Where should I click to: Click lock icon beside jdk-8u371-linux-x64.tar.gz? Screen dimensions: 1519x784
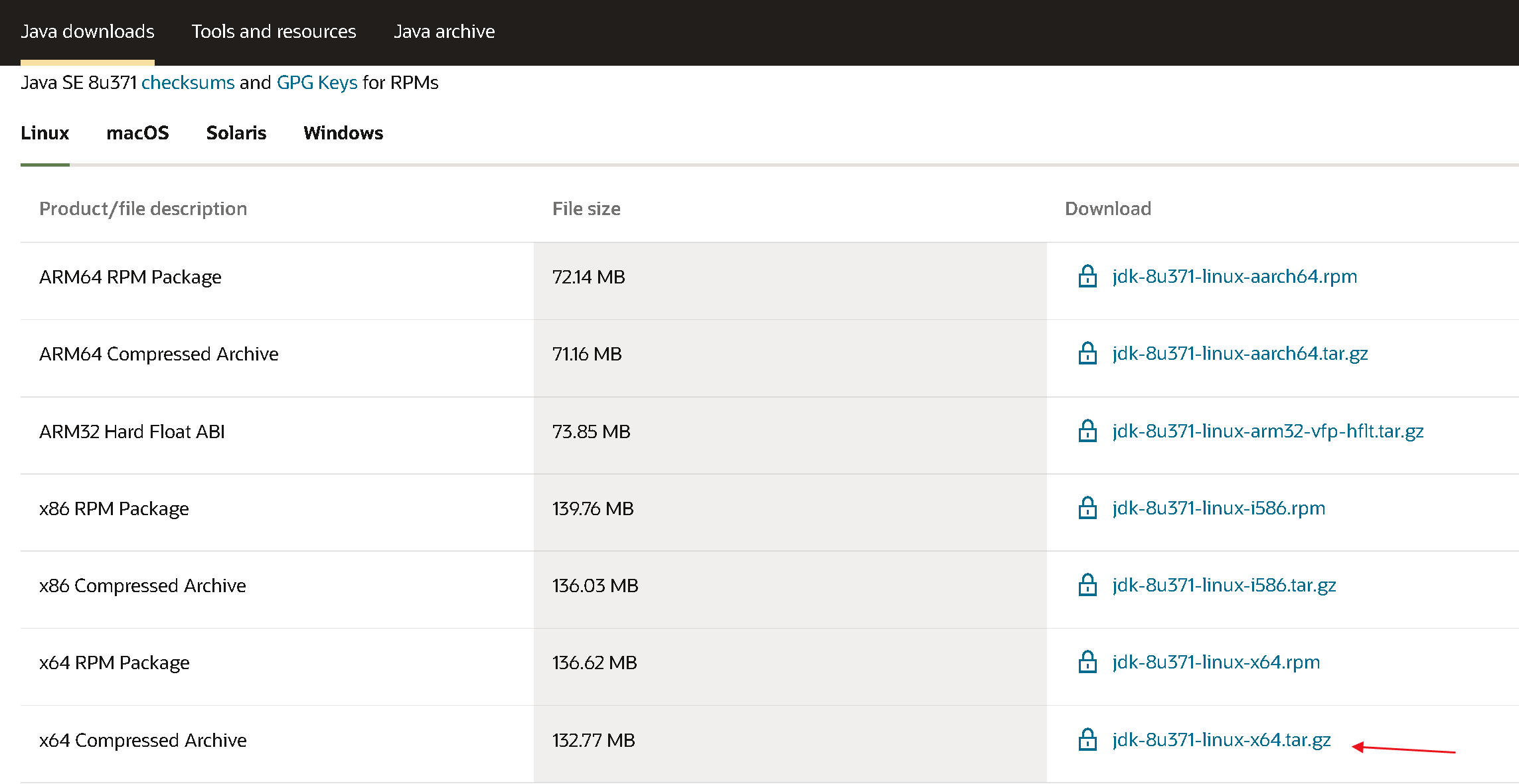tap(1087, 740)
